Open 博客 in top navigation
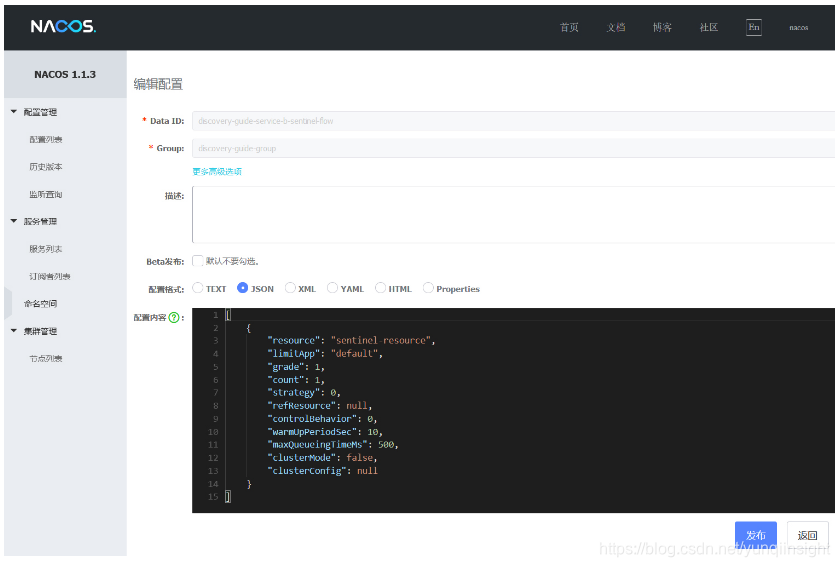The image size is (840, 567). (x=662, y=27)
